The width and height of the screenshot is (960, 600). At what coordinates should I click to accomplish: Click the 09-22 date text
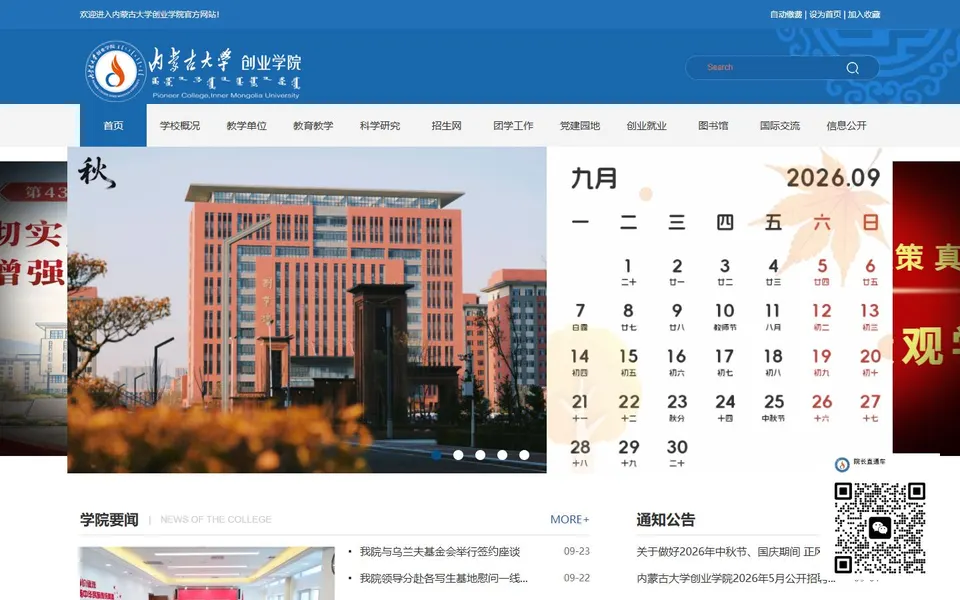577,578
